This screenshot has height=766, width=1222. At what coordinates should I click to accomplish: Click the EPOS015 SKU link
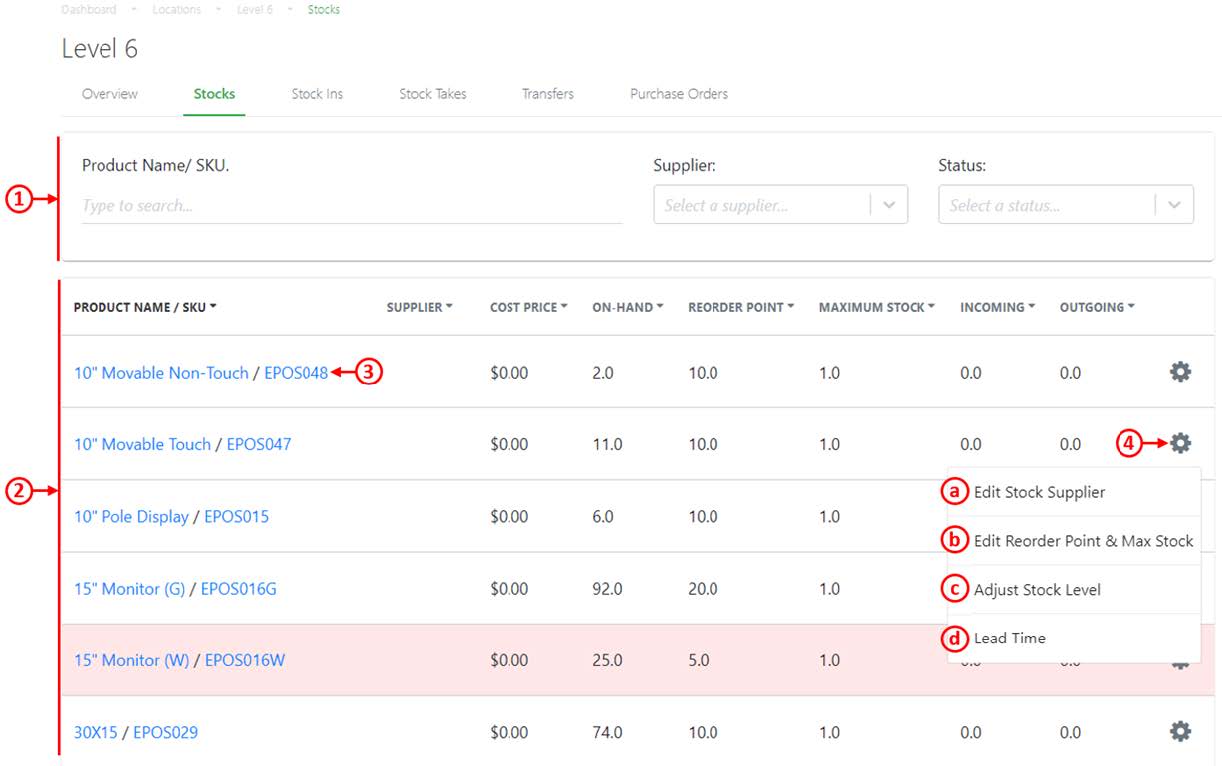tap(237, 517)
